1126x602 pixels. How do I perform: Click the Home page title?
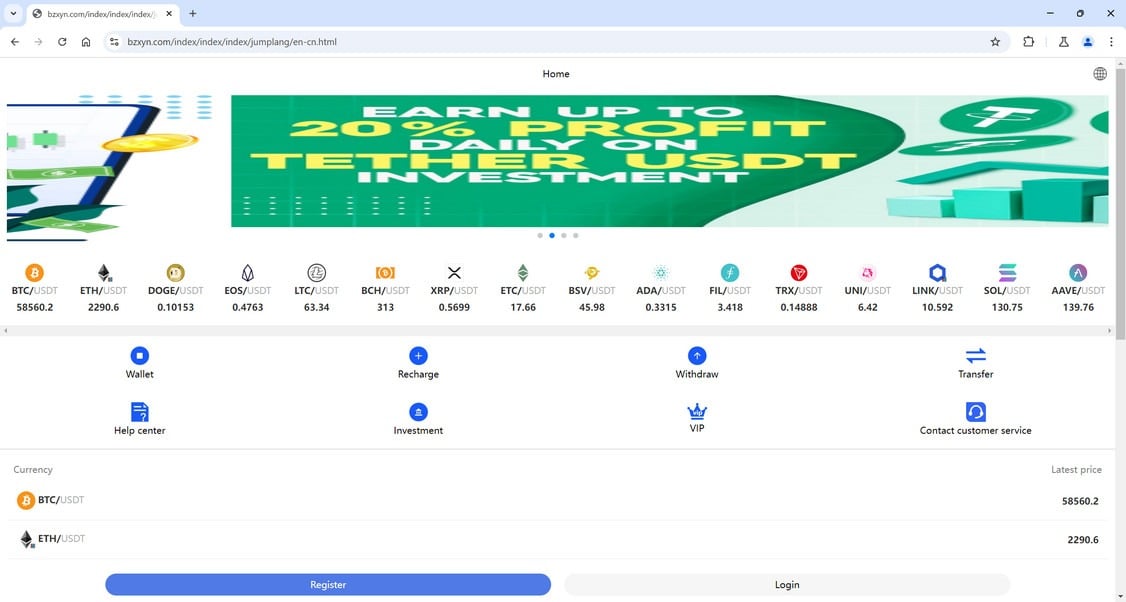point(556,74)
